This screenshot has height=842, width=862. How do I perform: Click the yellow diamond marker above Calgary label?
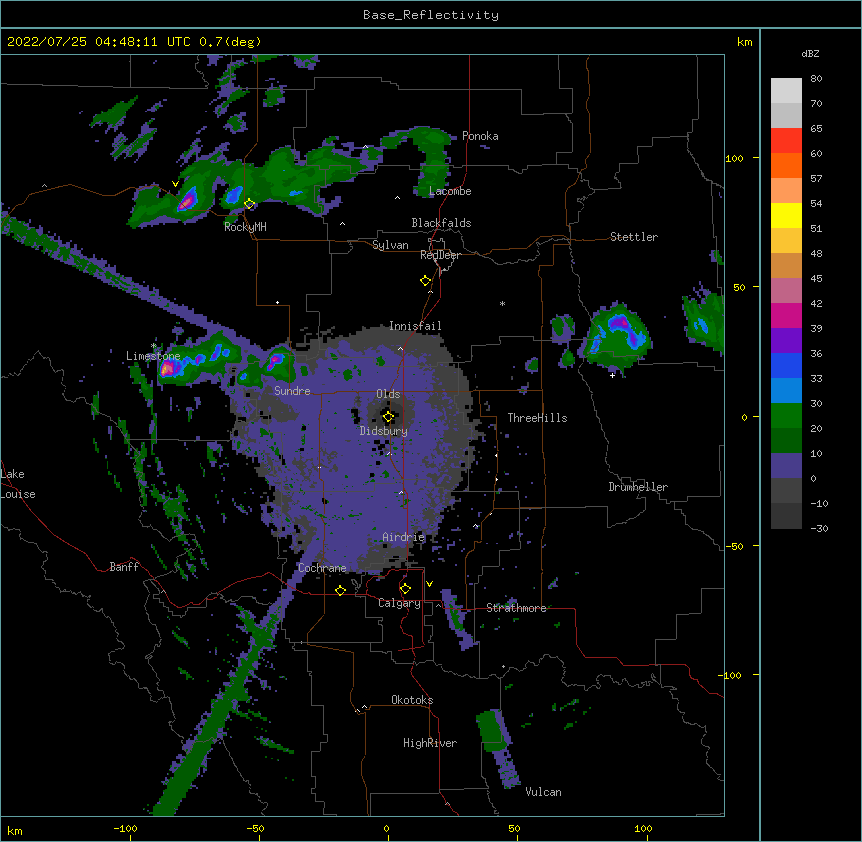[405, 589]
